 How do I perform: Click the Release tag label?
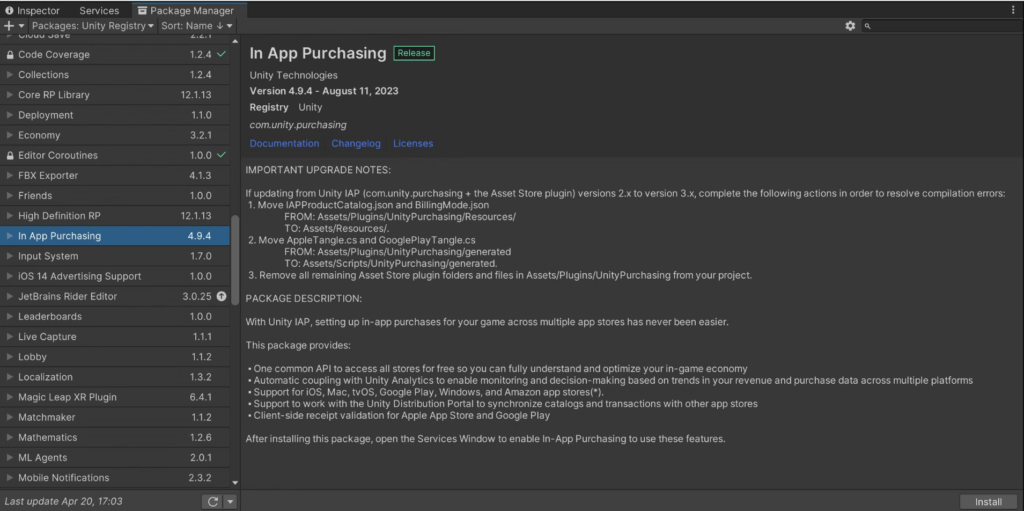click(414, 53)
